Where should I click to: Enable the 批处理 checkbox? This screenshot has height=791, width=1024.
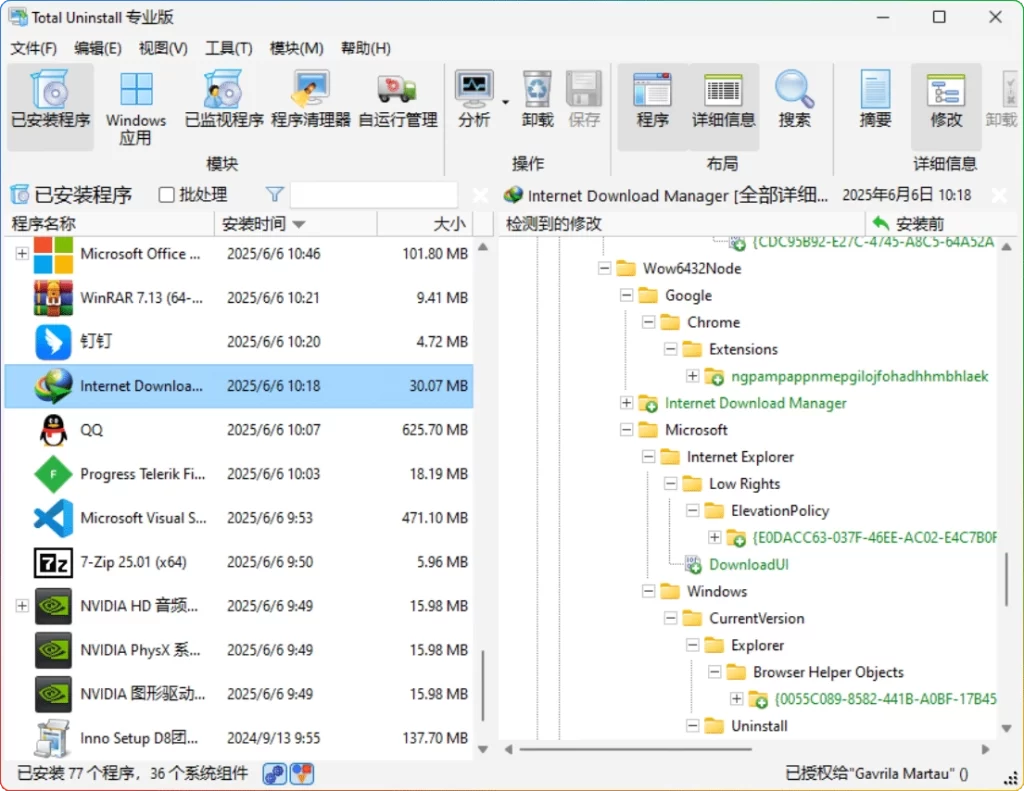(166, 195)
